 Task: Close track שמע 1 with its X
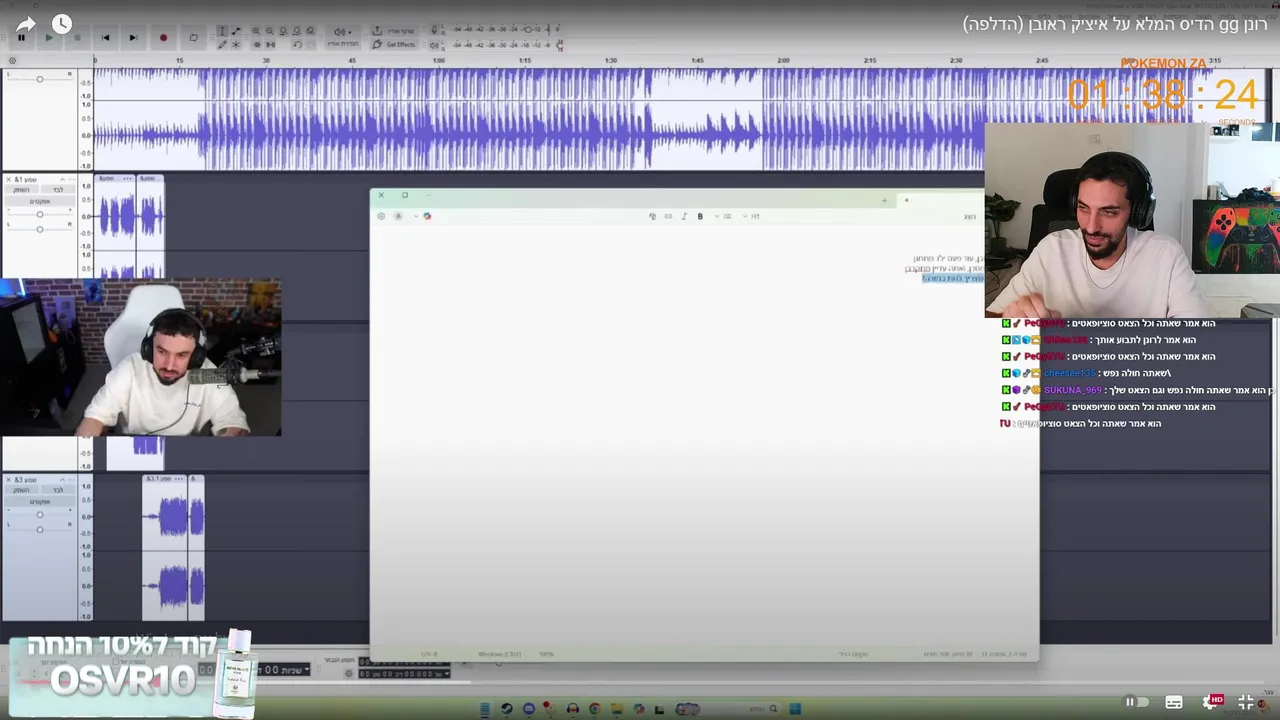point(9,179)
